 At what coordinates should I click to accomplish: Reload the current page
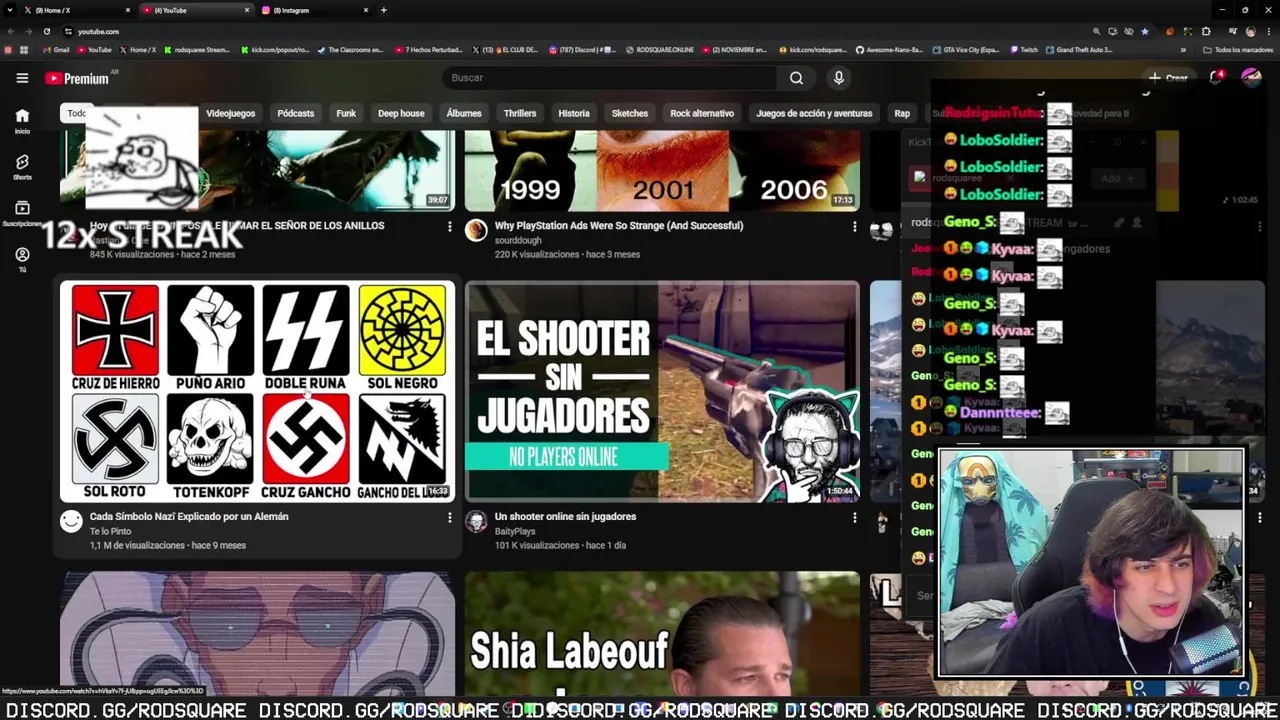tap(46, 31)
